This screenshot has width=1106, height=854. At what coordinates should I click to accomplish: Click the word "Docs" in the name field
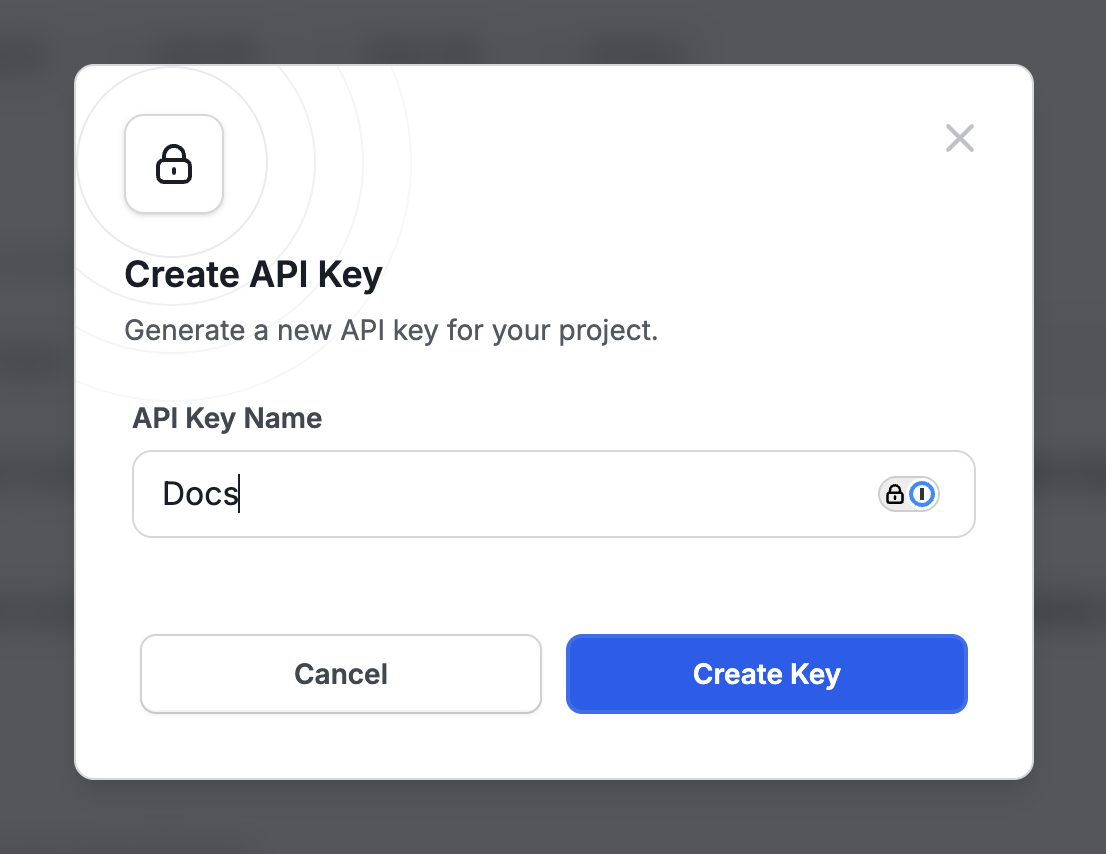pyautogui.click(x=200, y=494)
